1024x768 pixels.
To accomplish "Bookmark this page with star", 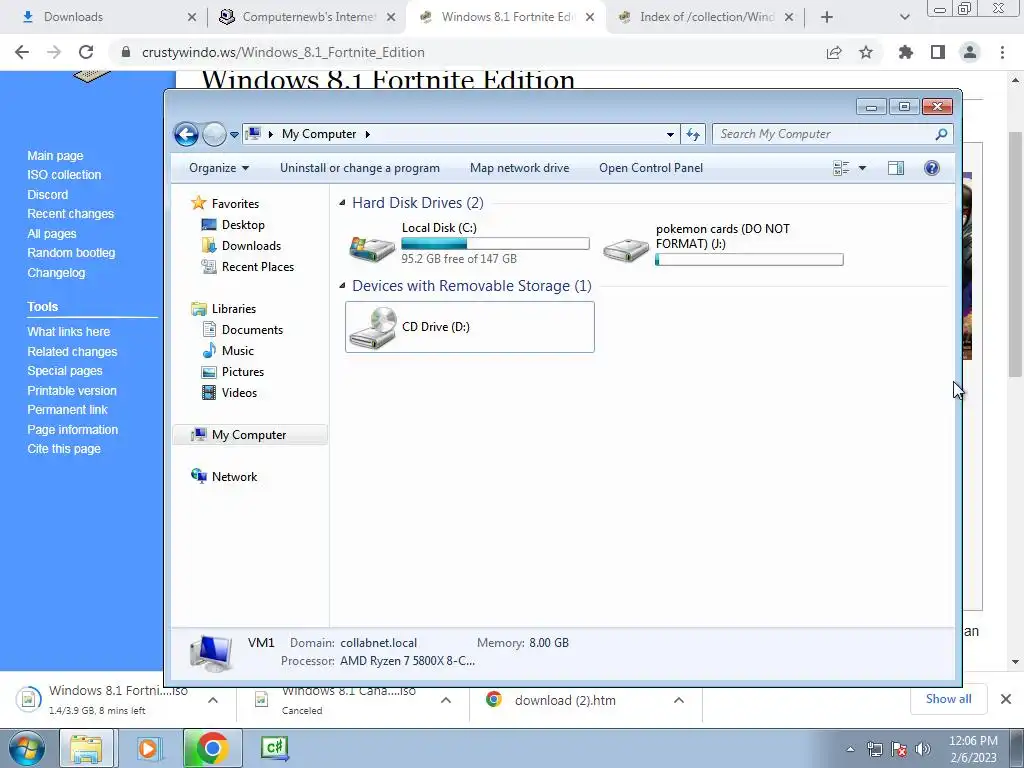I will coord(866,52).
